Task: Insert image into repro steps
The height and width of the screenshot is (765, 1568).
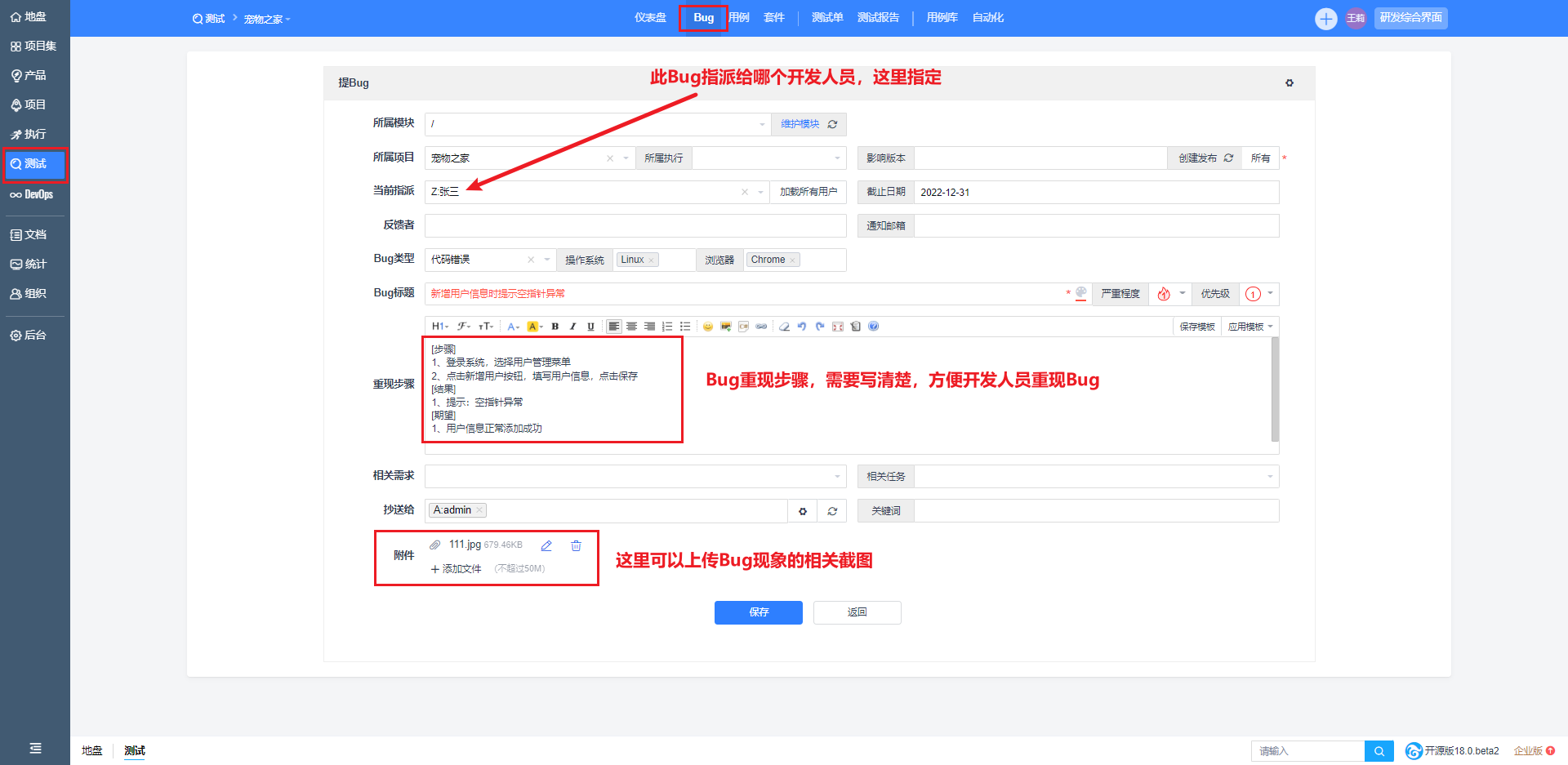Action: click(726, 327)
